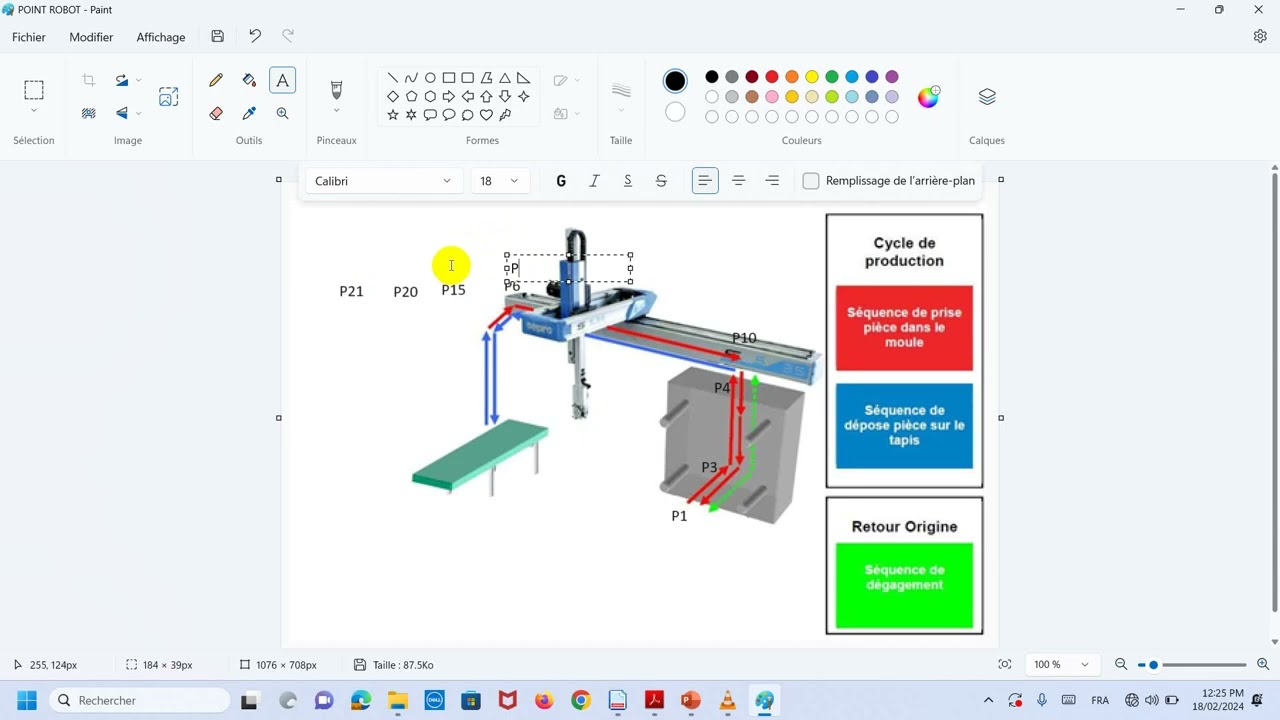The width and height of the screenshot is (1280, 720).
Task: Click the remove background icon
Action: tap(89, 113)
